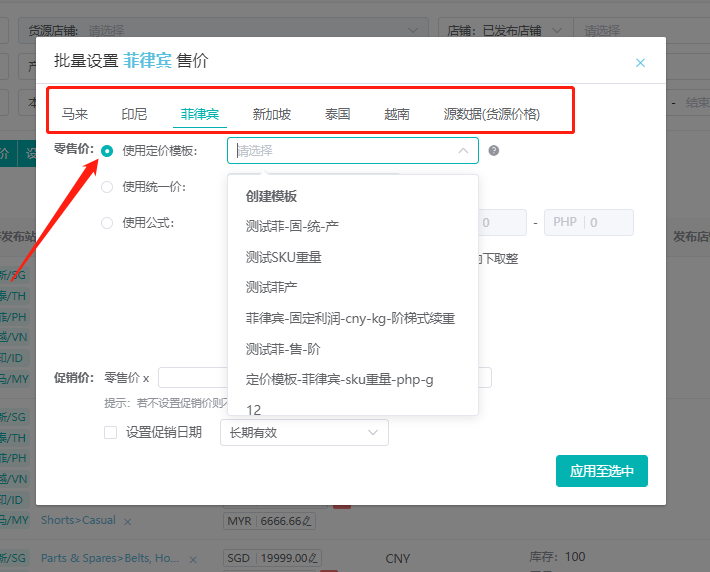Image resolution: width=710 pixels, height=572 pixels.
Task: Click the help icon beside pricing template
Action: pos(494,151)
